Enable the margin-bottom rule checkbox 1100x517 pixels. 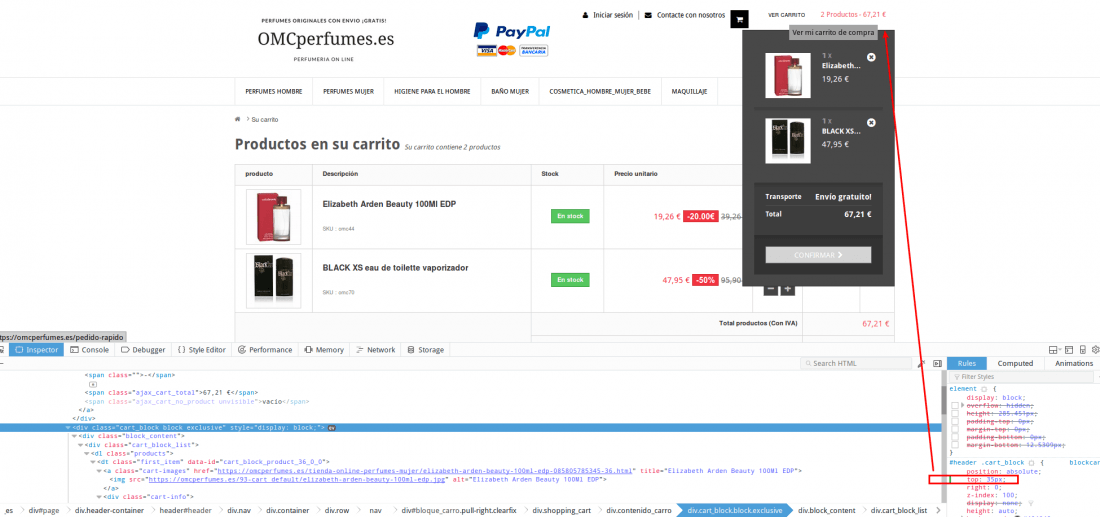954,445
